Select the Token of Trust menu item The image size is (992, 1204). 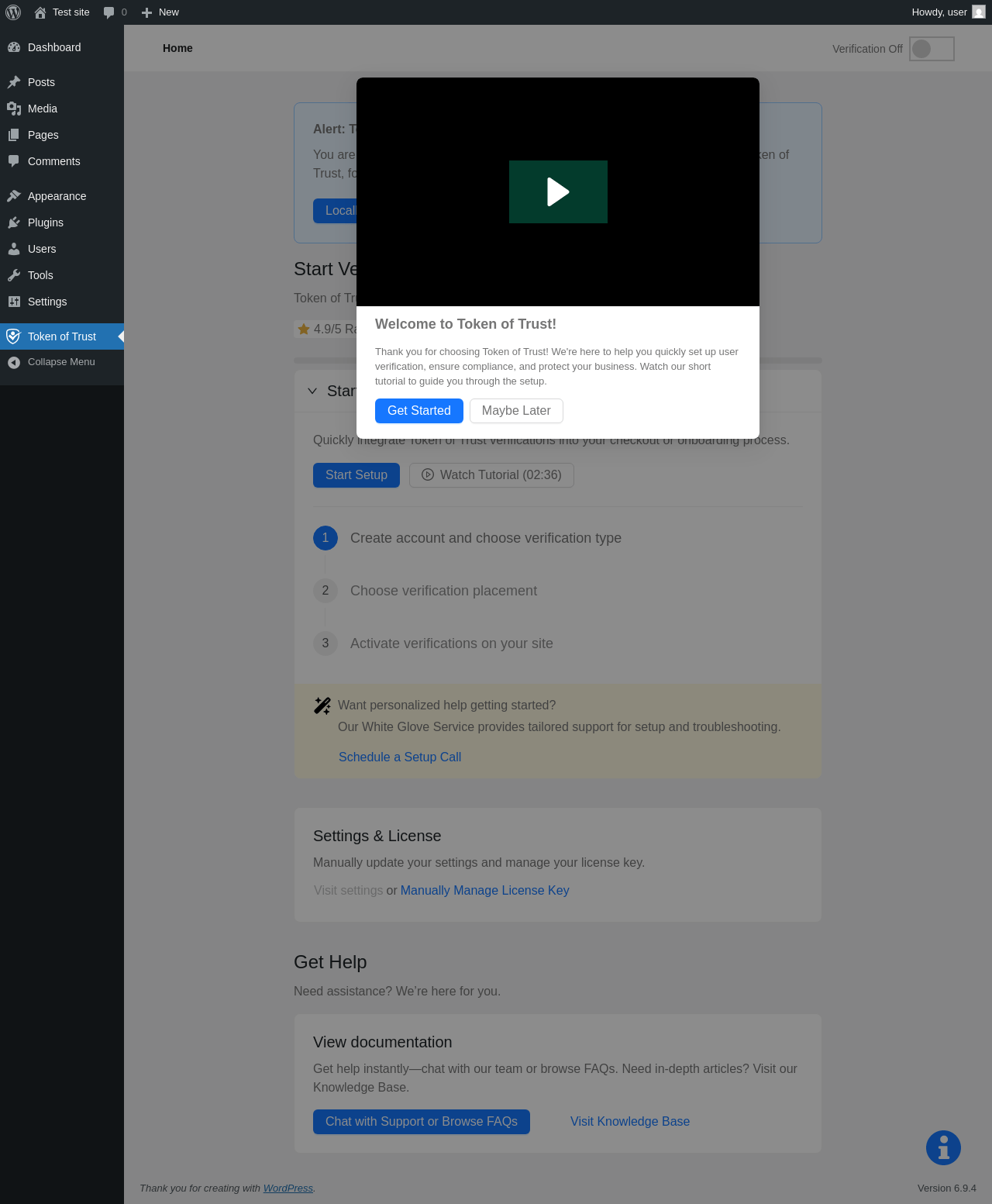tap(62, 336)
